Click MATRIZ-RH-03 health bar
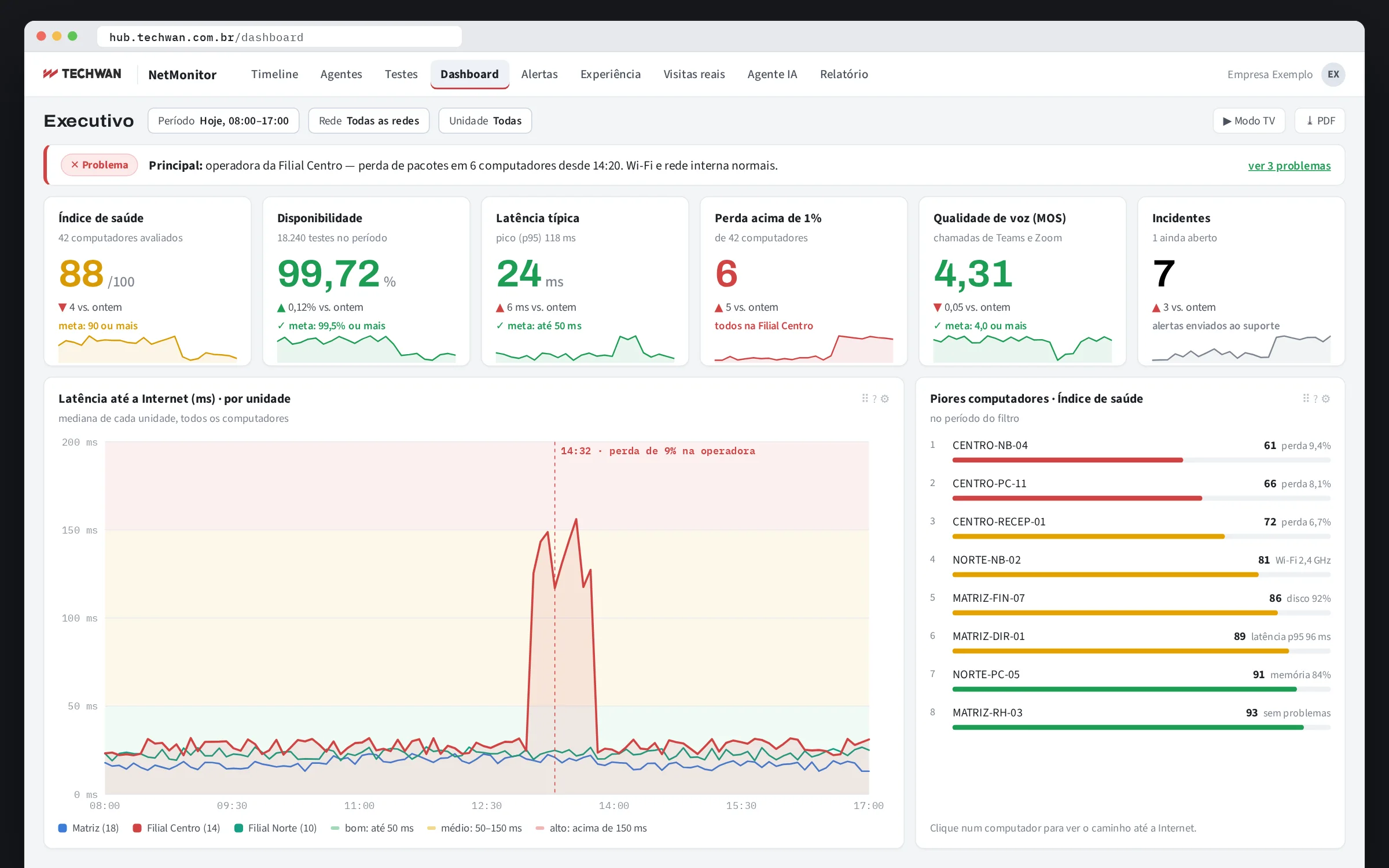This screenshot has height=868, width=1389. [1141, 727]
